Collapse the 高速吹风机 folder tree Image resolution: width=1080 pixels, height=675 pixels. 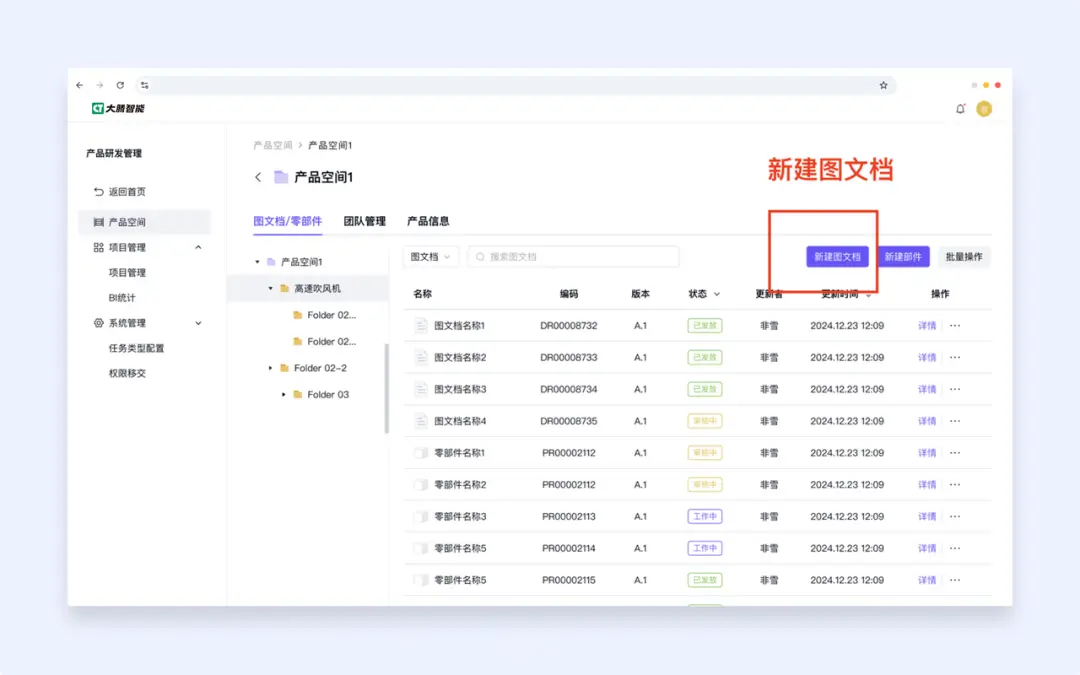point(268,288)
